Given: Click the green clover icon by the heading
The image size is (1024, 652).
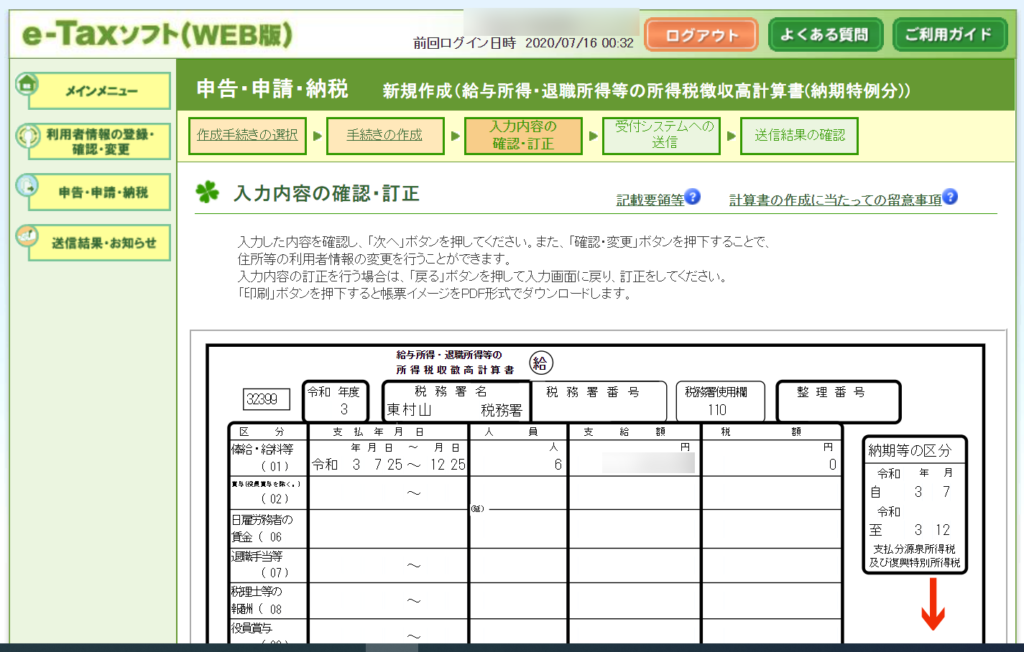Looking at the screenshot, I should pyautogui.click(x=207, y=193).
